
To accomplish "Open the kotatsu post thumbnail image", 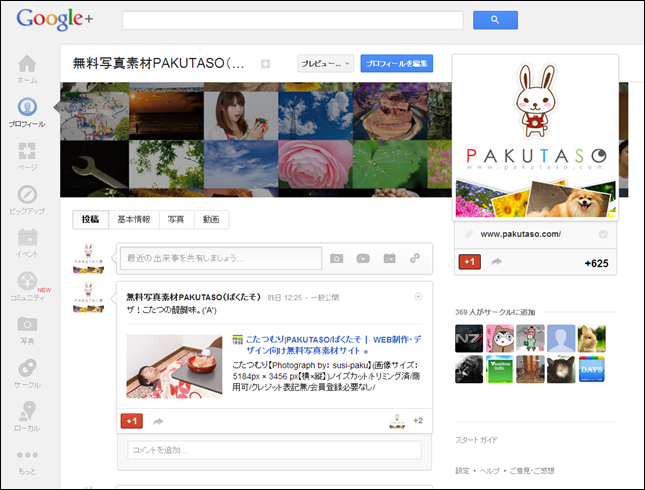I will 174,367.
